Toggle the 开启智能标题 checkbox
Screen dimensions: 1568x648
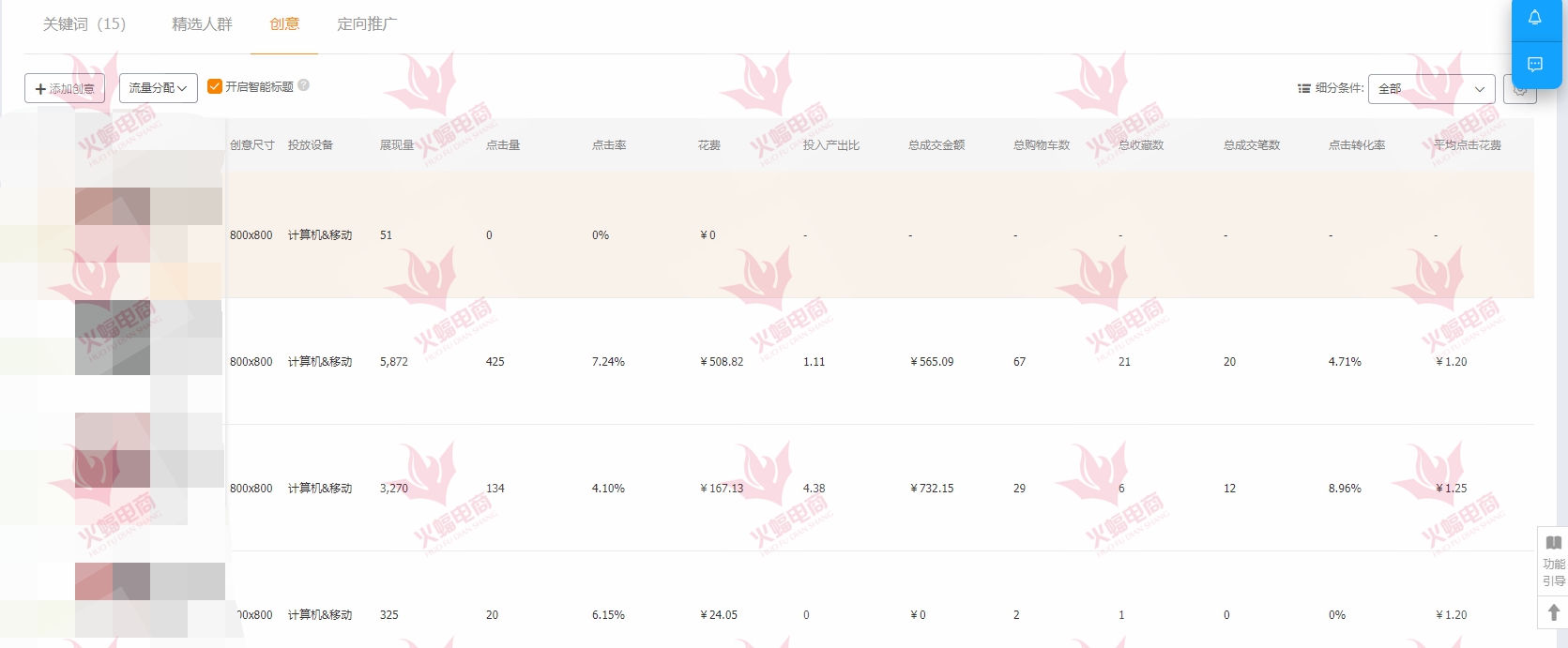pyautogui.click(x=215, y=86)
